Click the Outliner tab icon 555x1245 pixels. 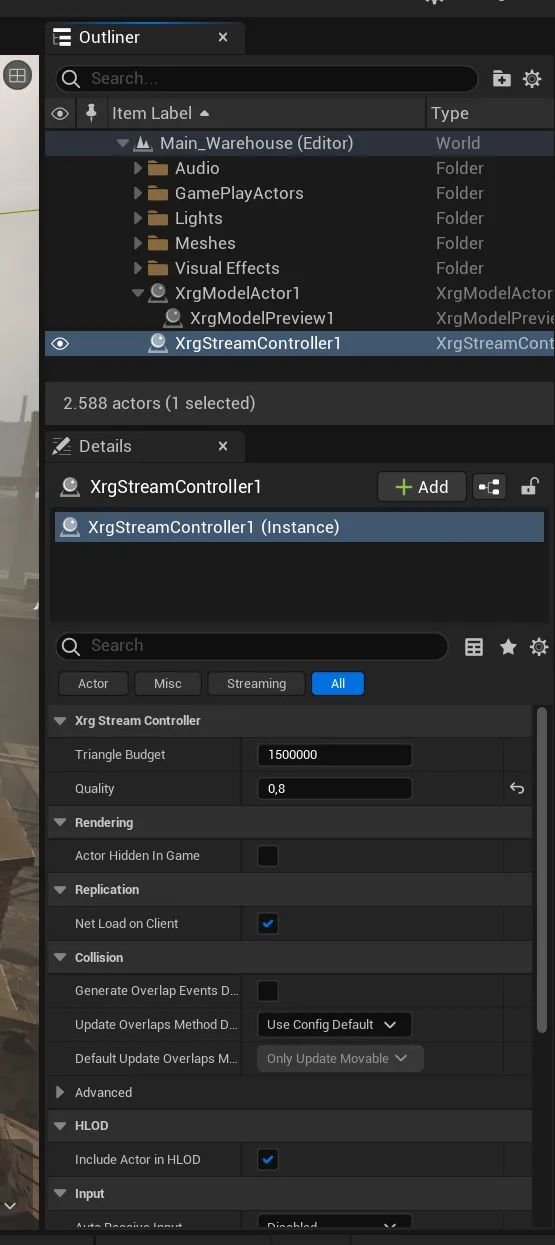[63, 38]
